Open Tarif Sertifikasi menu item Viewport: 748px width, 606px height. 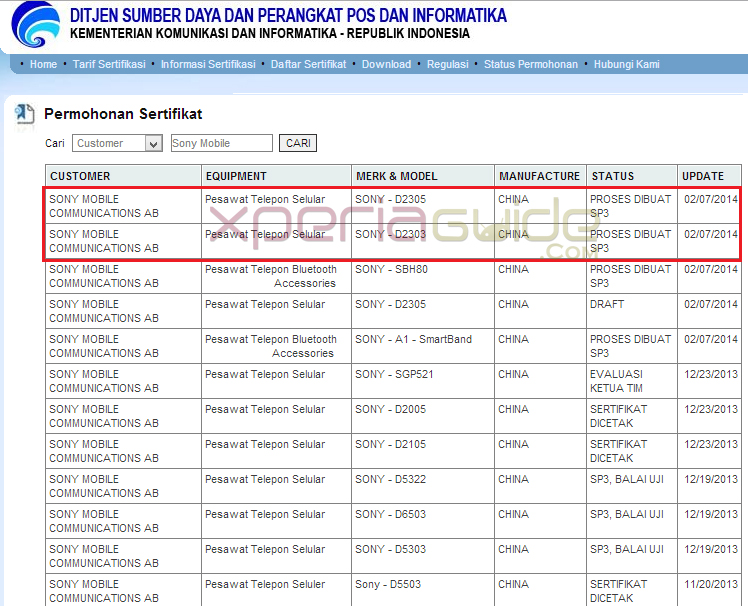click(x=109, y=64)
